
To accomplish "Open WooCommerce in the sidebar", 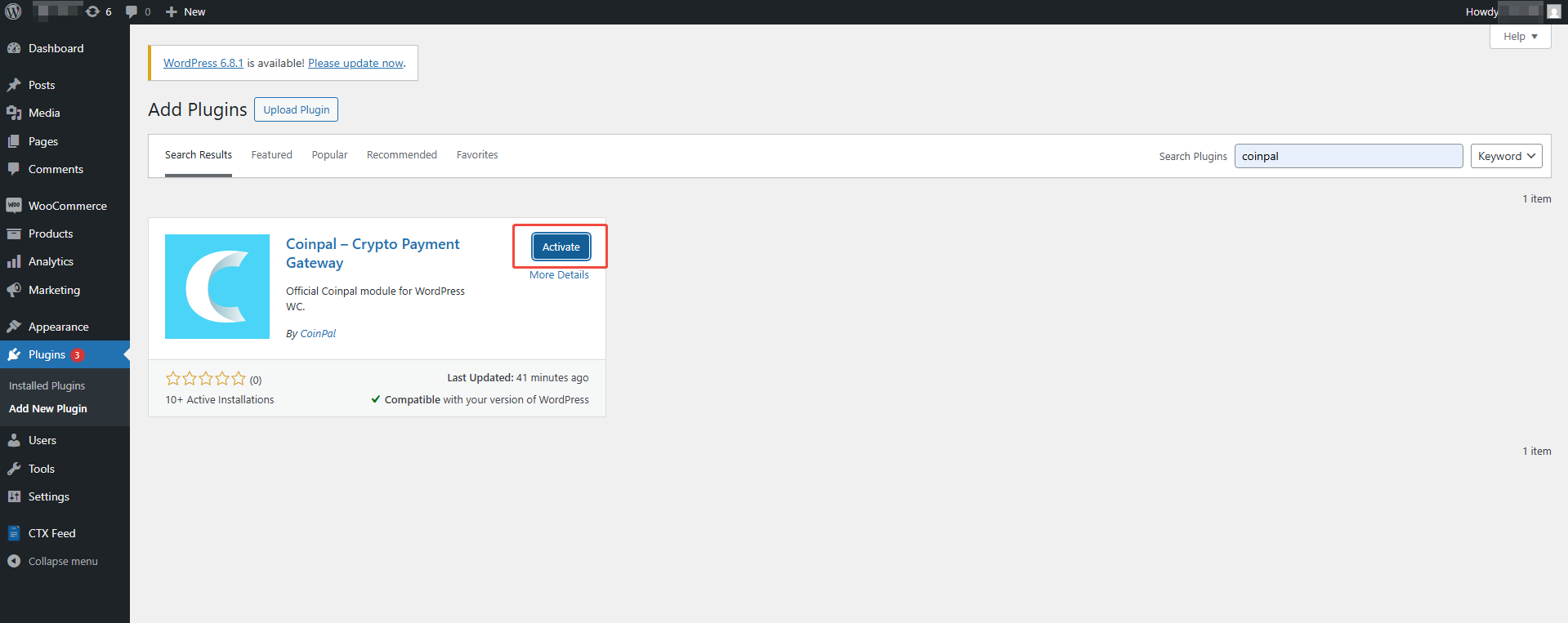I will pyautogui.click(x=67, y=206).
